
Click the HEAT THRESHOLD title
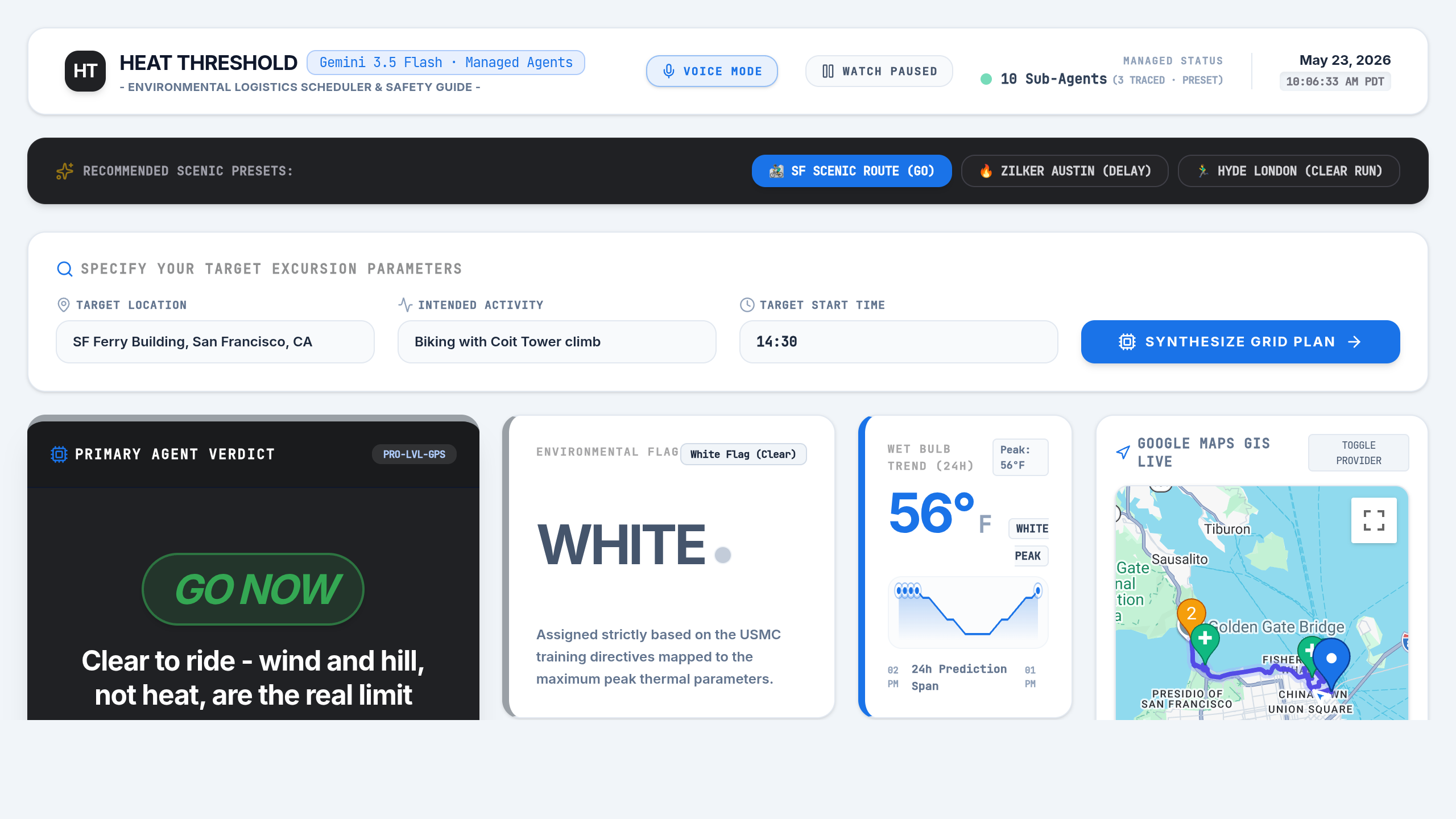208,63
